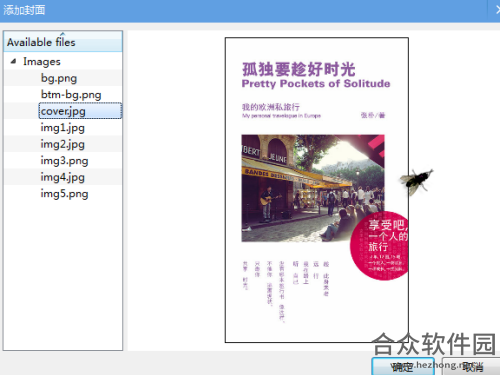Pick img1.jpg from the list
This screenshot has width=500, height=375.
pyautogui.click(x=62, y=128)
